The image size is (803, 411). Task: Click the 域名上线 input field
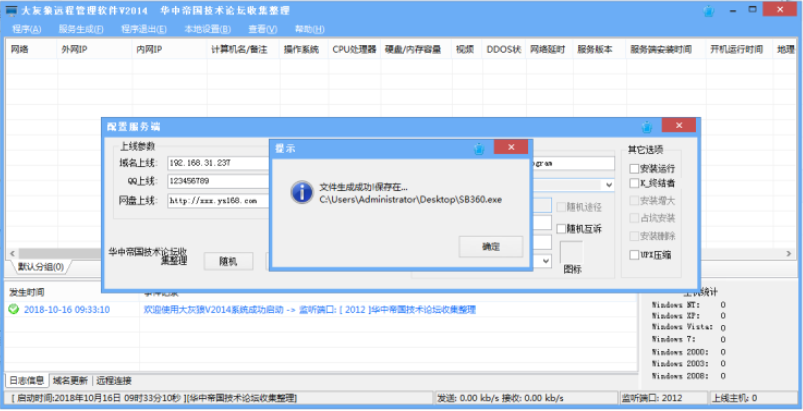click(x=219, y=163)
